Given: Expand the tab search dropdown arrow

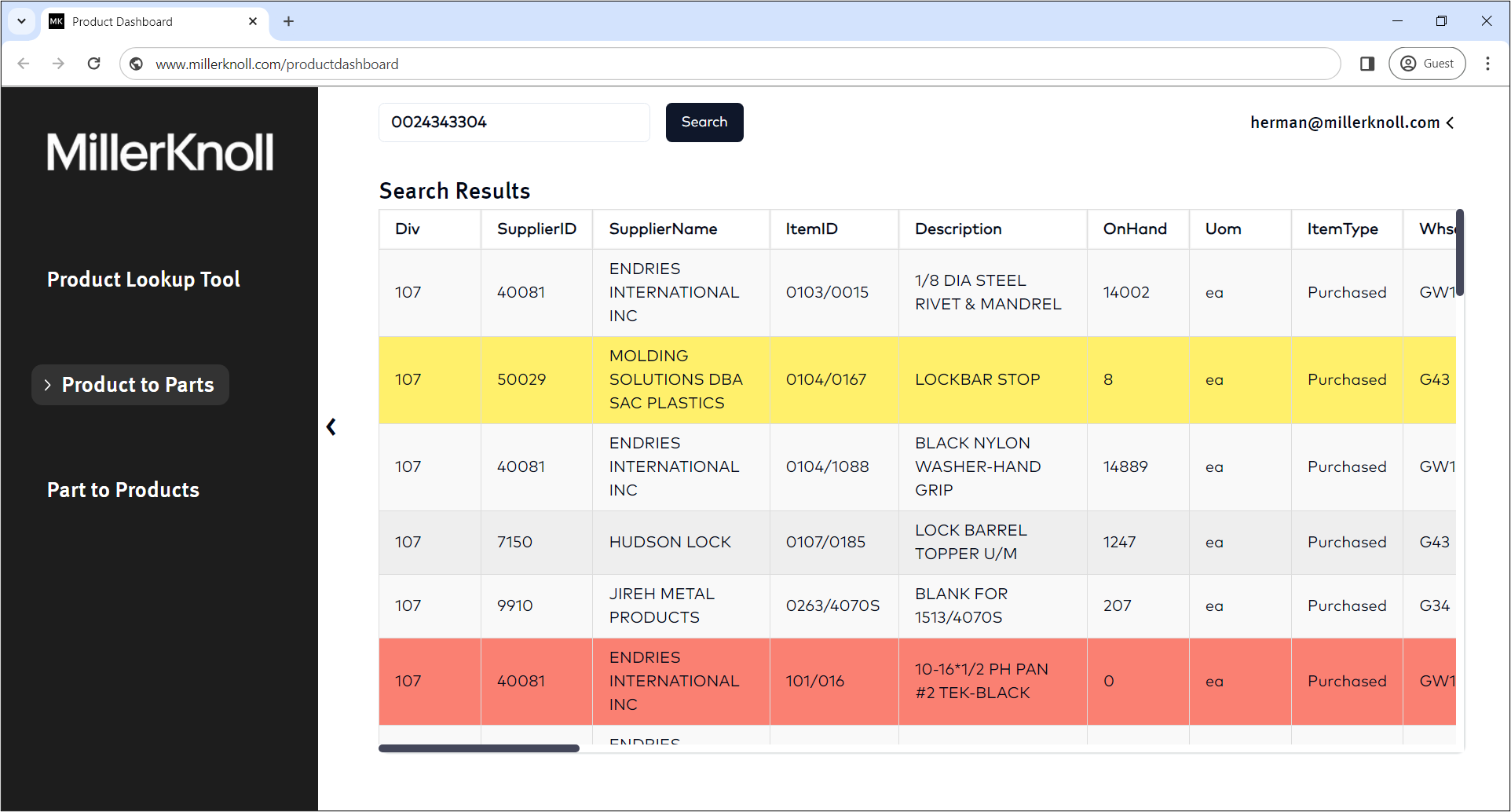Looking at the screenshot, I should [21, 21].
